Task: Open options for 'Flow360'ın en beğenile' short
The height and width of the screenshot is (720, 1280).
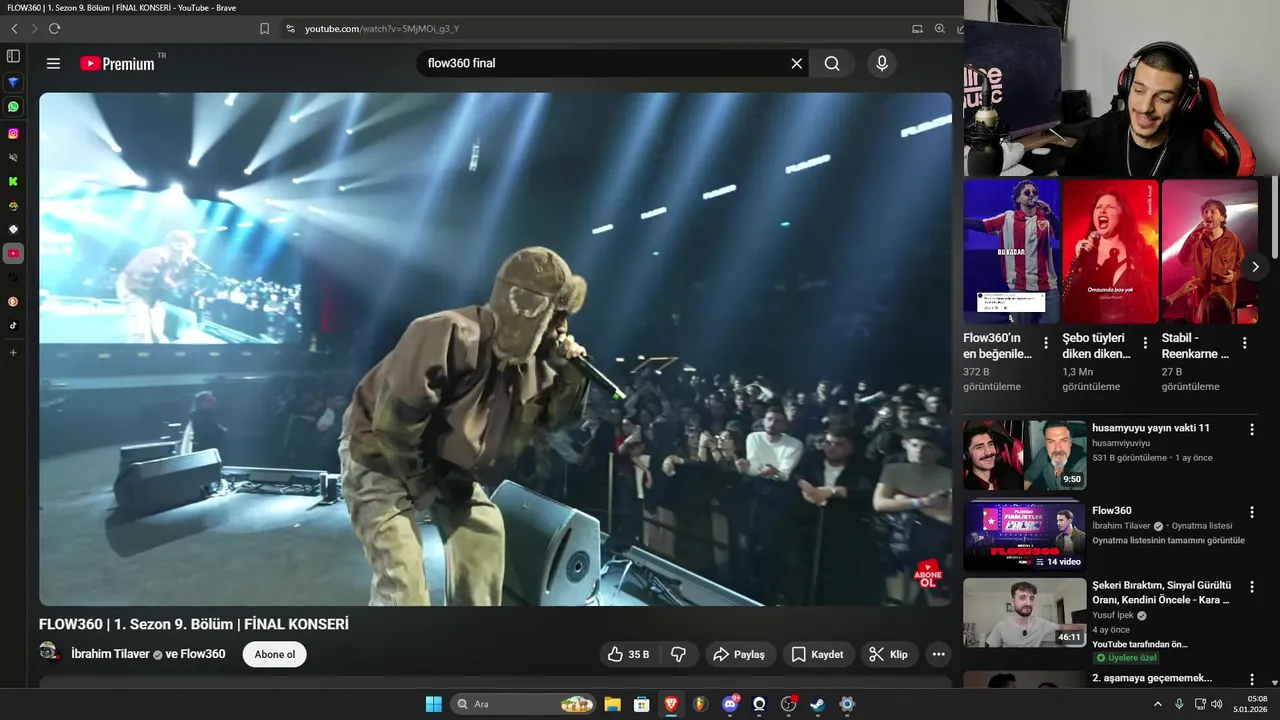Action: pos(1046,343)
